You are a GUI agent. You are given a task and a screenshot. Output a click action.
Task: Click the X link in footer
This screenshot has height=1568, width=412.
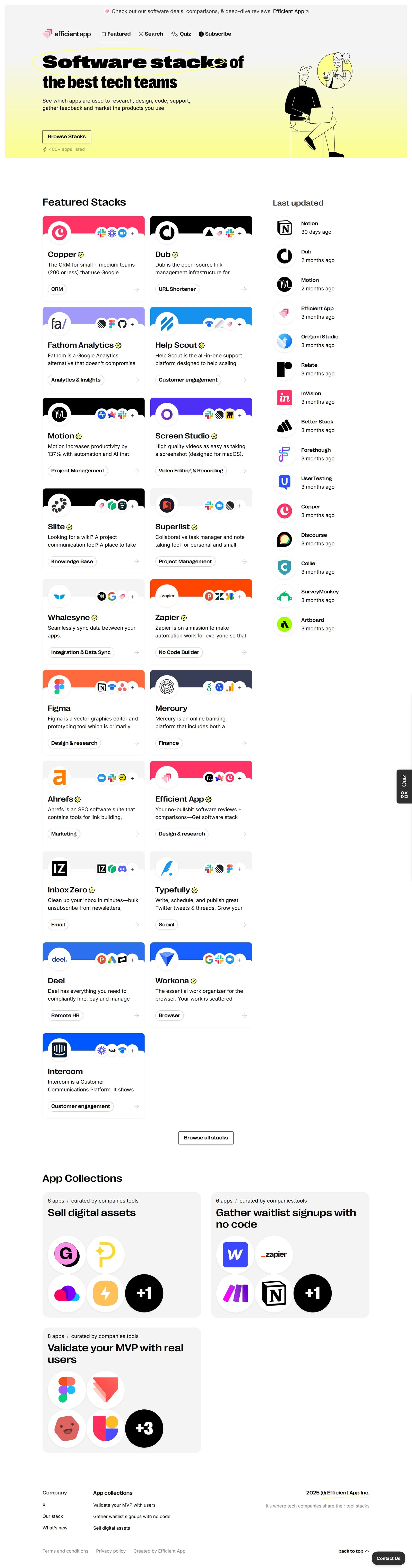click(x=44, y=1505)
